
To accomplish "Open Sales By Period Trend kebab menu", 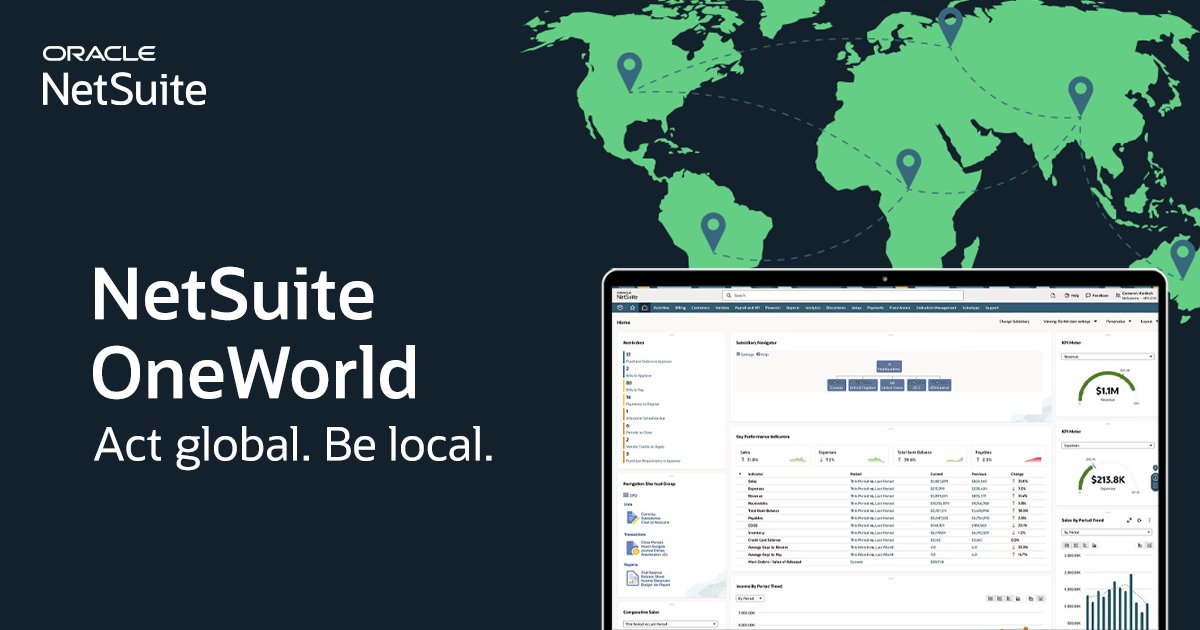I will [x=1149, y=520].
